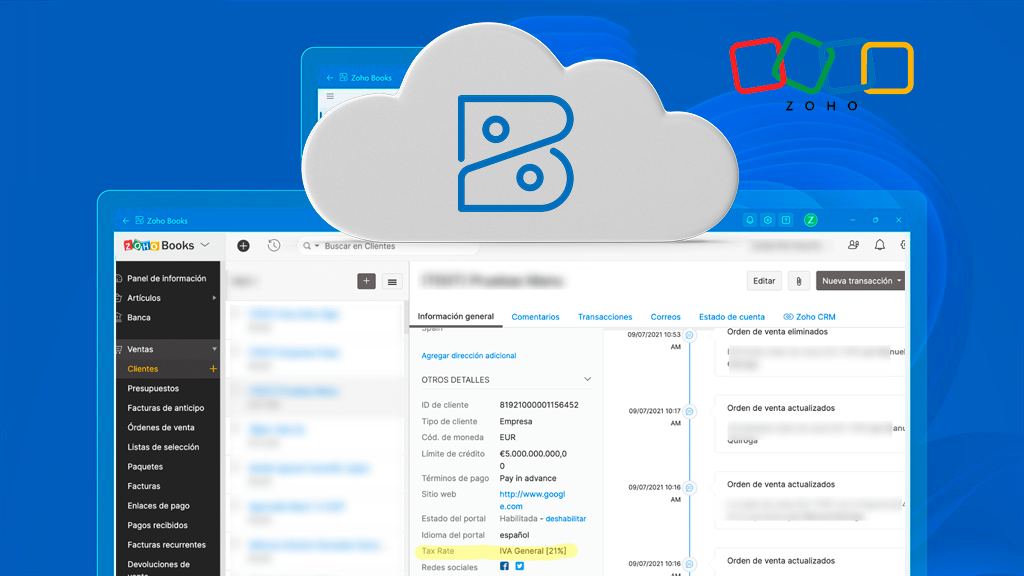Viewport: 1024px width, 576px height.
Task: Click the yellow plus next to Clientes
Action: pos(212,369)
